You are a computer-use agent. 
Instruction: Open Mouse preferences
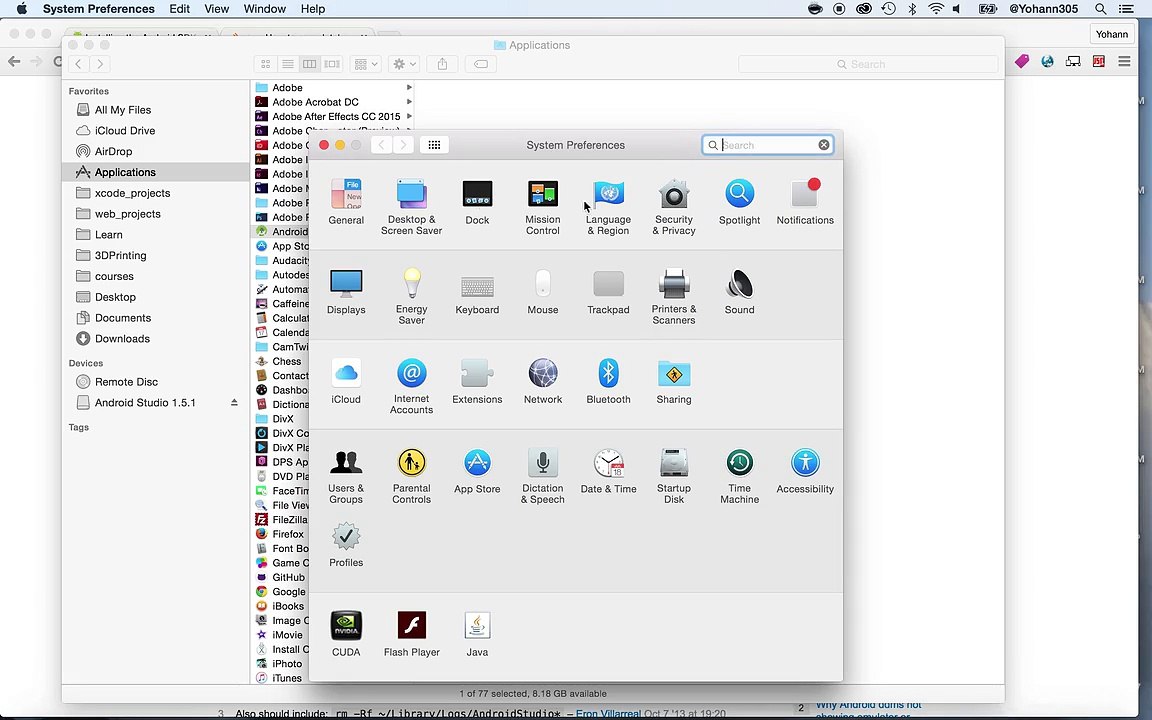[x=543, y=292]
